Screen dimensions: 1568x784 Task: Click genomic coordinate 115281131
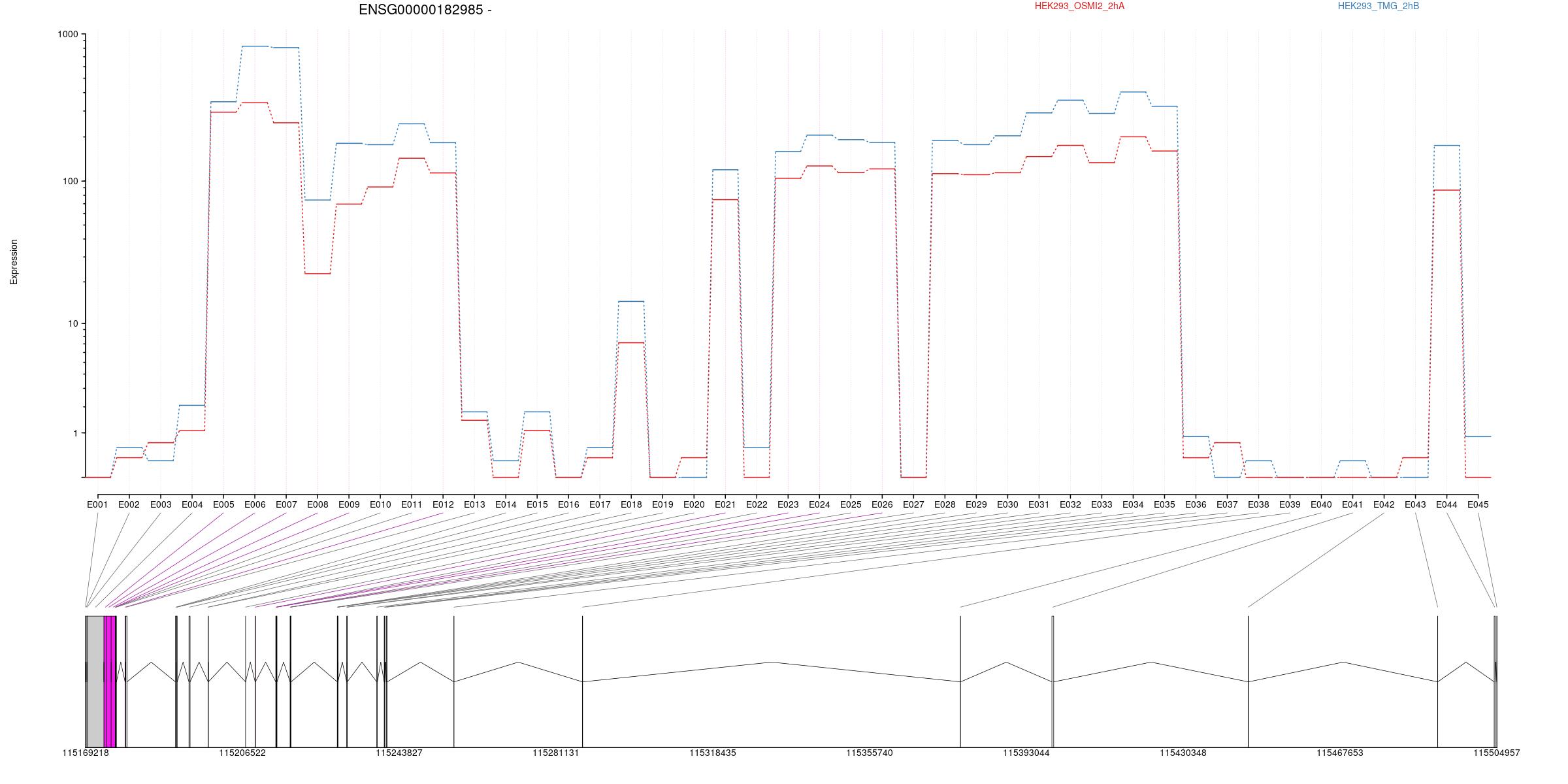[556, 753]
